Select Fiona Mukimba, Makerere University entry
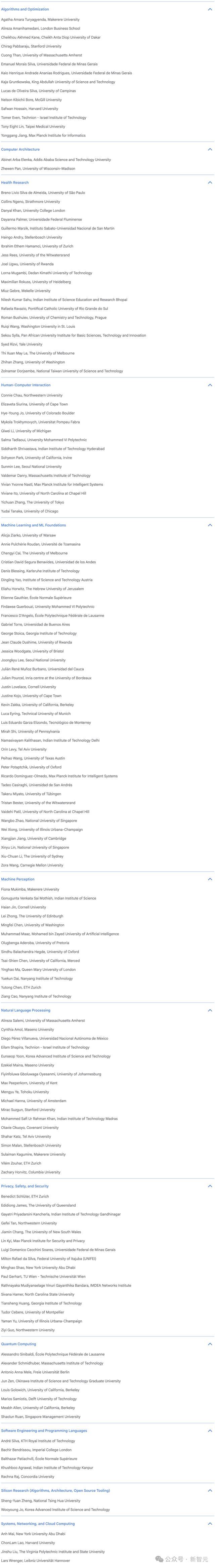 click(31, 889)
